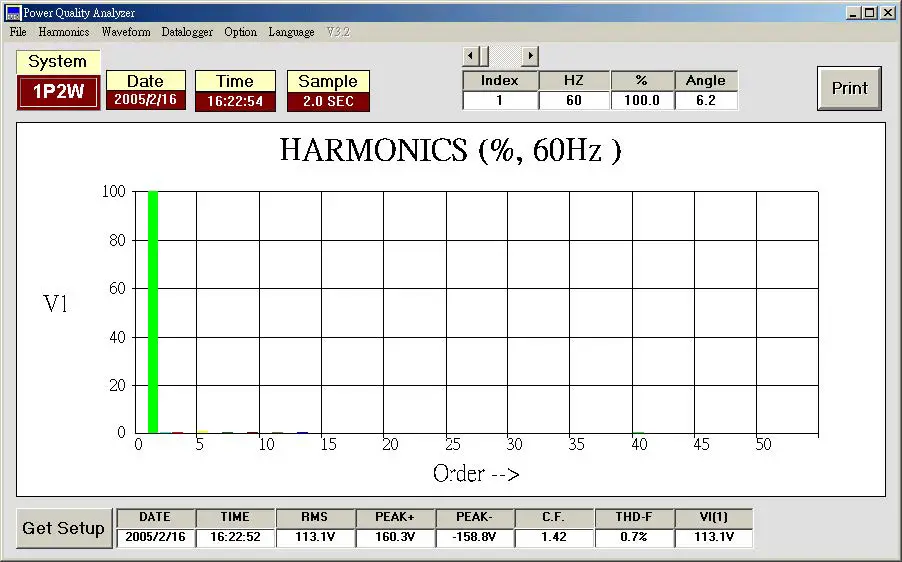Image resolution: width=902 pixels, height=562 pixels.
Task: Open the Language menu
Action: point(291,32)
